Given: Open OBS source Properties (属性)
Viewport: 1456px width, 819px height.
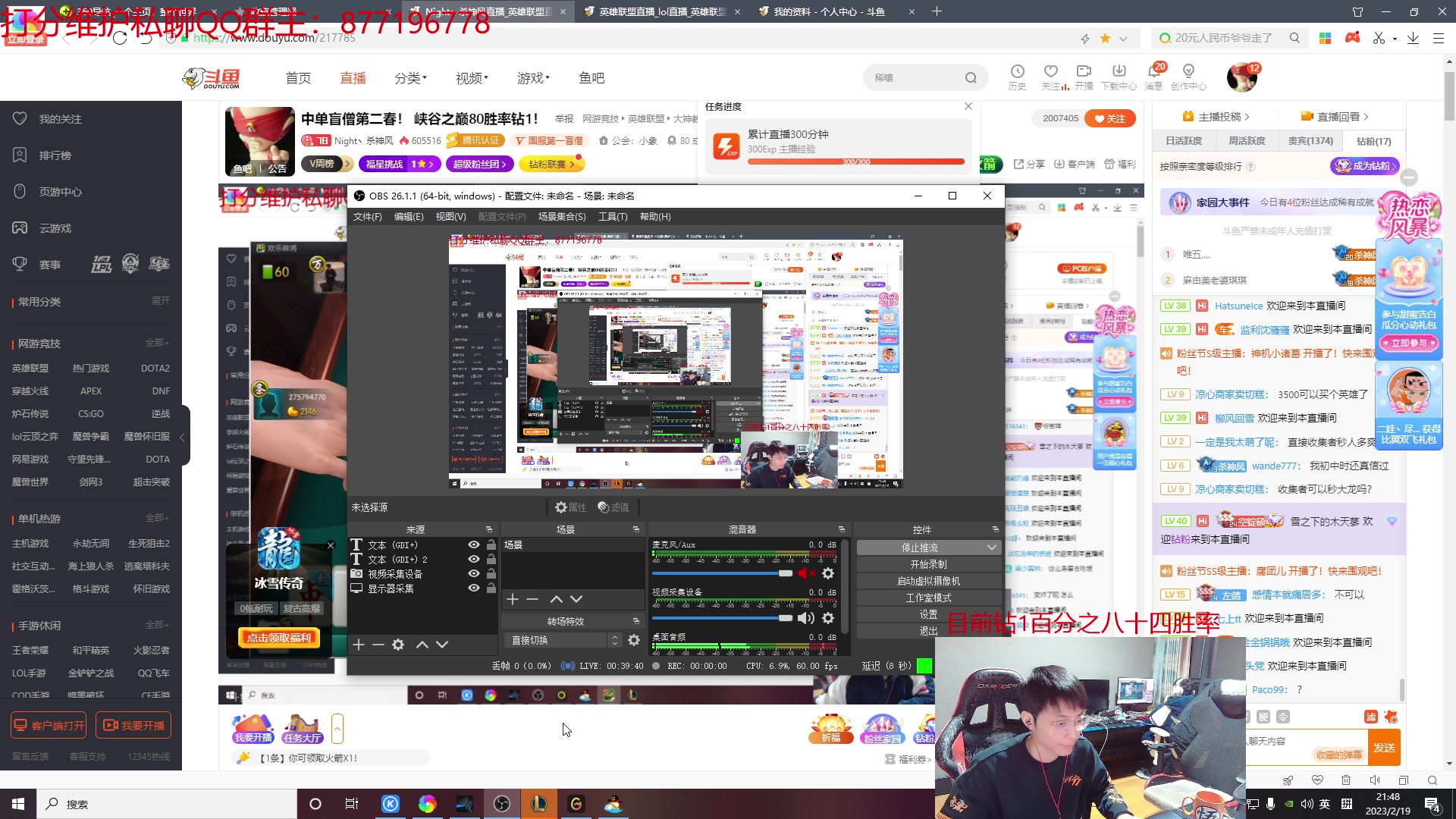Looking at the screenshot, I should point(570,507).
